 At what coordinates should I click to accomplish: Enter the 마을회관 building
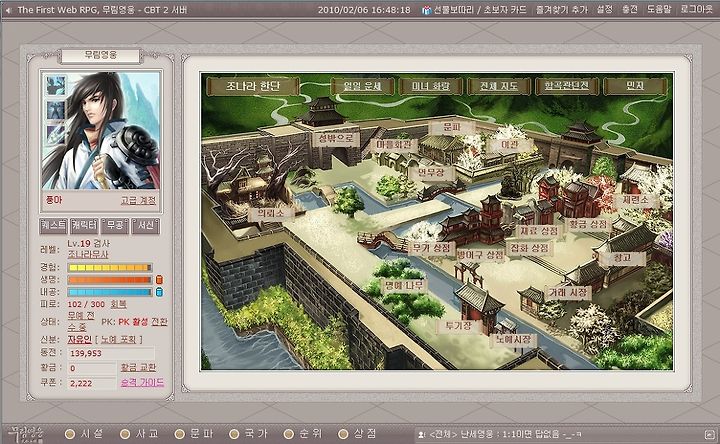(396, 145)
